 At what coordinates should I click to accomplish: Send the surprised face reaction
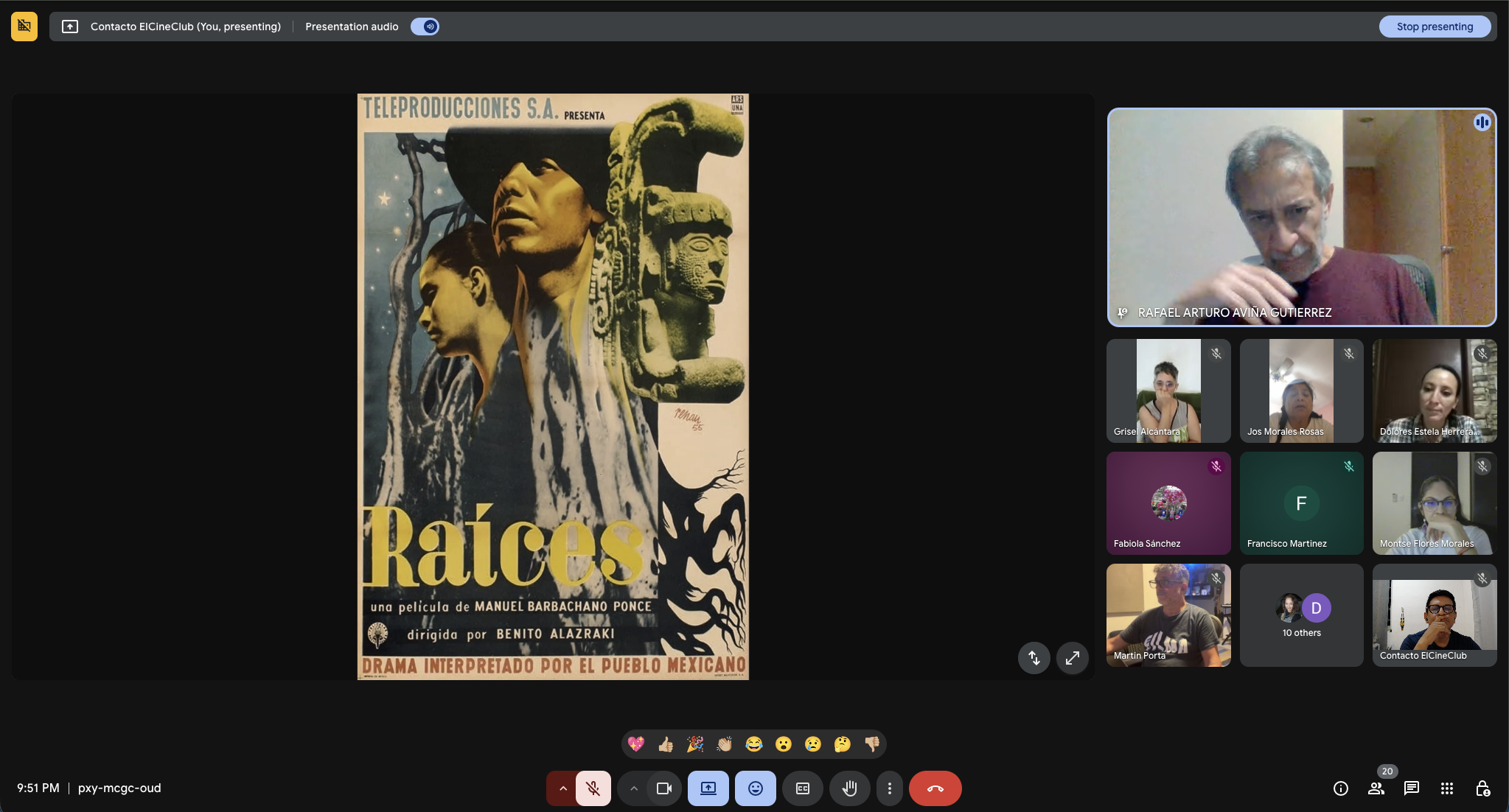pyautogui.click(x=783, y=744)
